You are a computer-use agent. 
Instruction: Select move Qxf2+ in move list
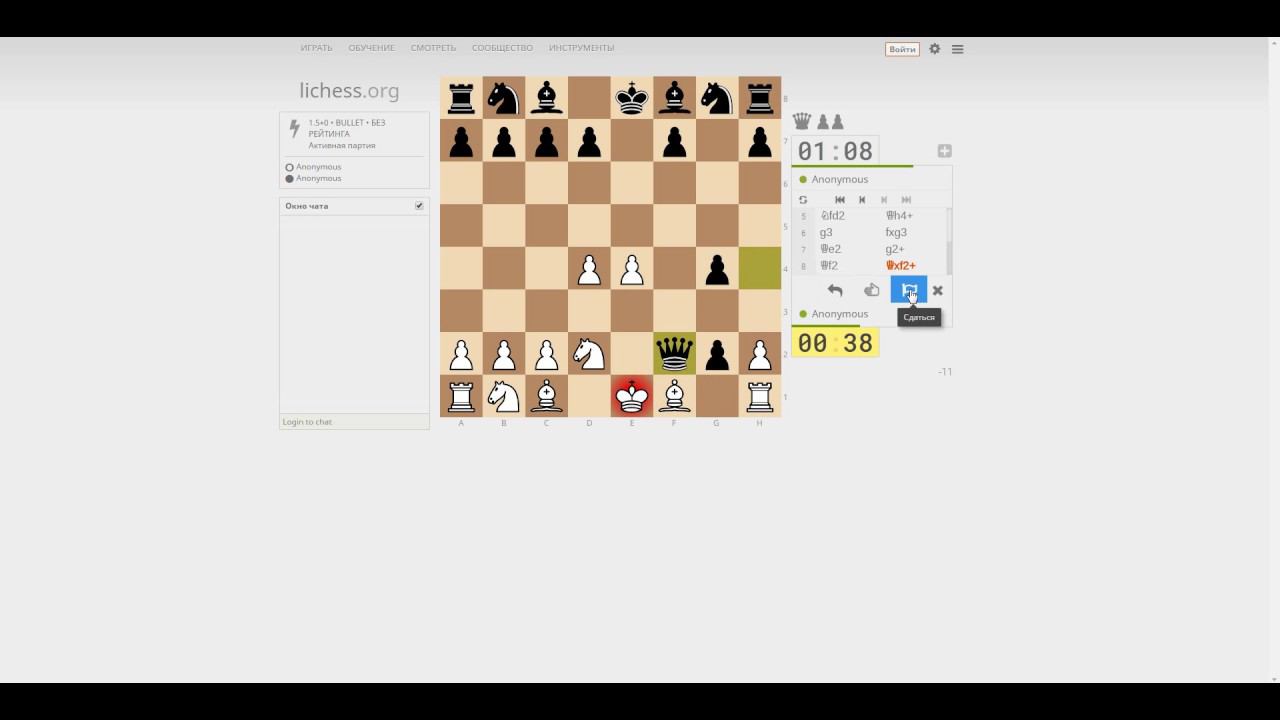900,266
